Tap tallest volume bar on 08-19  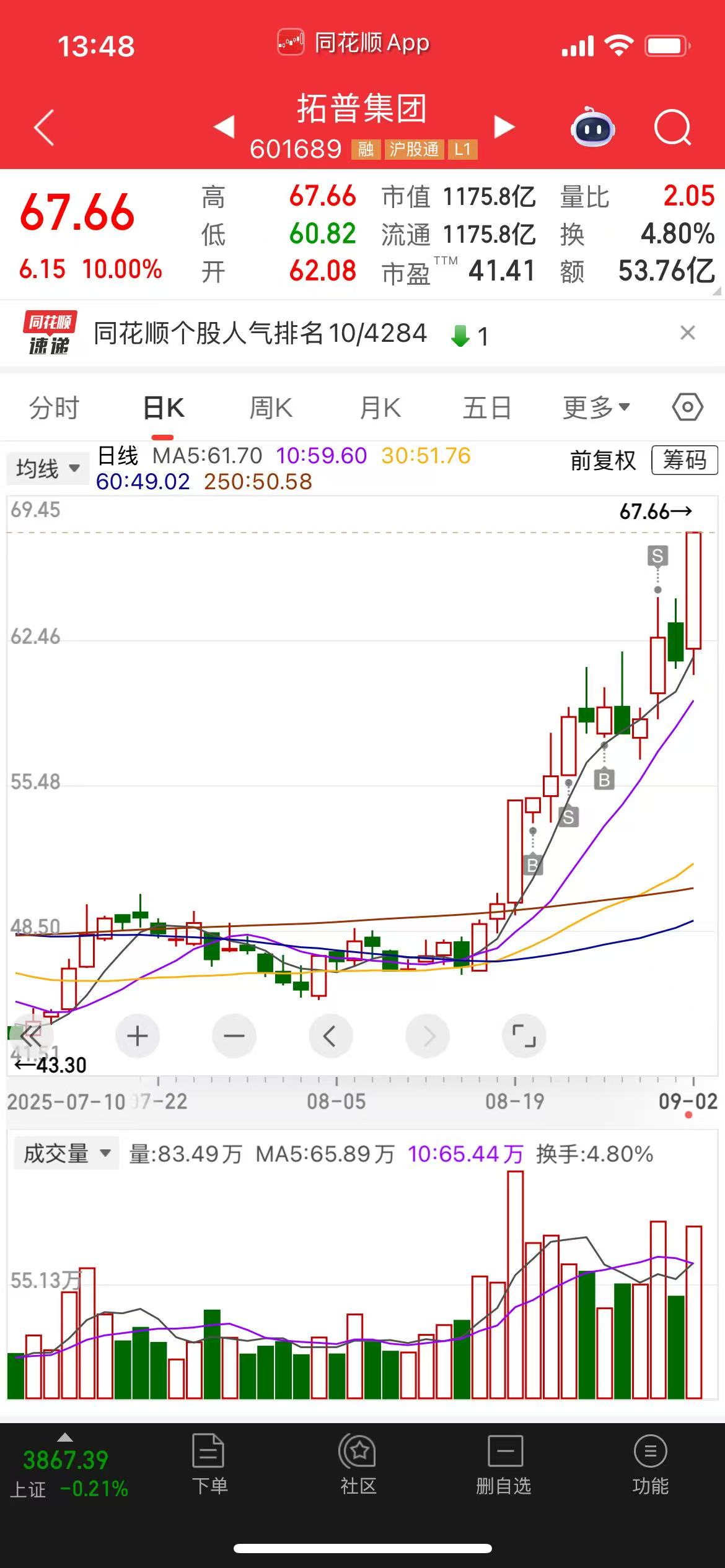click(x=515, y=1284)
